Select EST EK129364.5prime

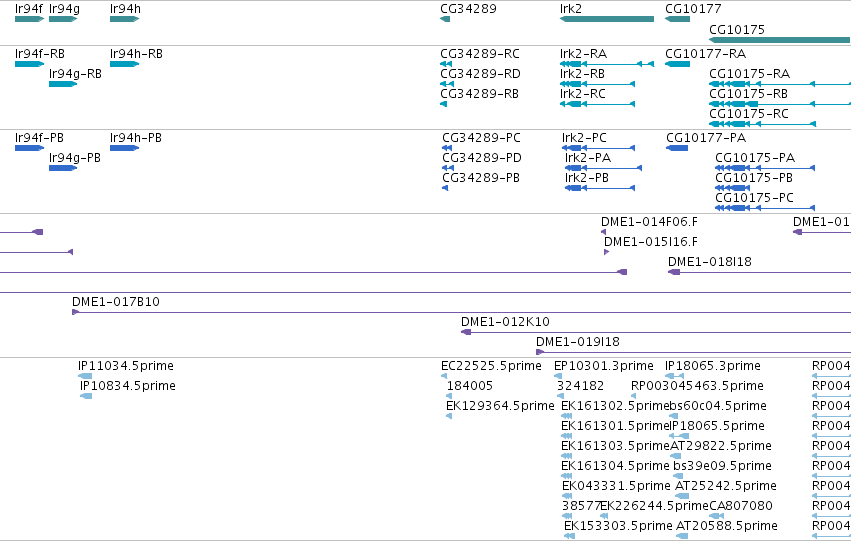pos(500,406)
